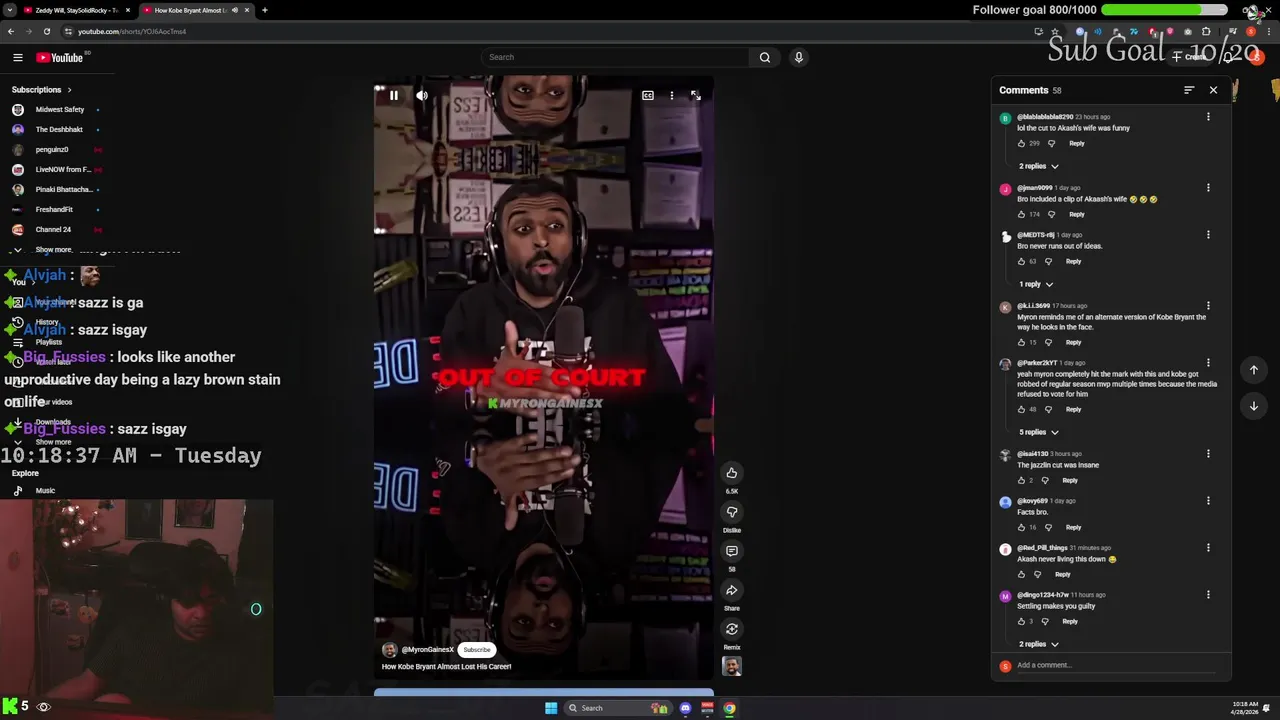Open the sound thumbnail below Remix
This screenshot has width=1280, height=720.
tap(732, 666)
